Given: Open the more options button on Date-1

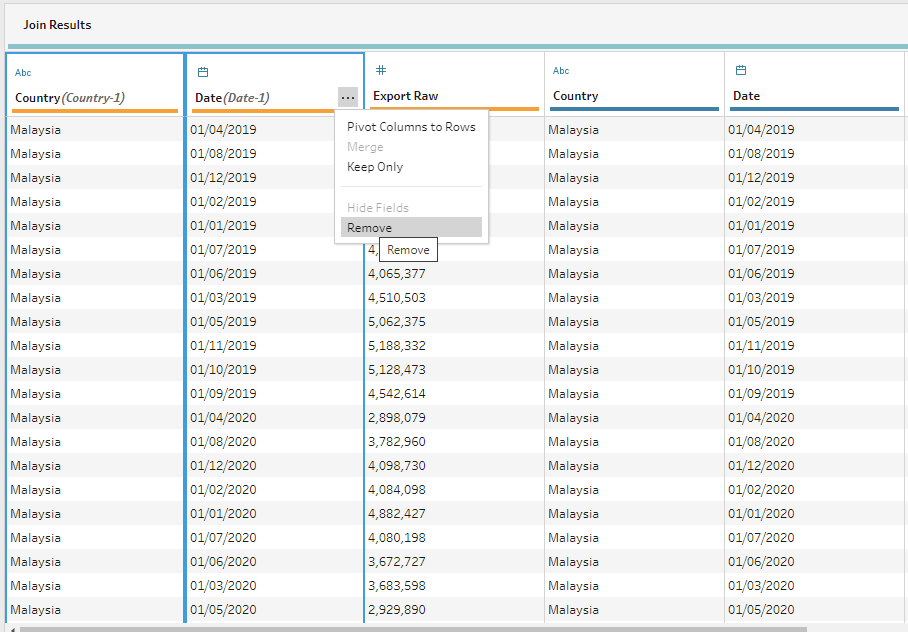Looking at the screenshot, I should click(347, 97).
